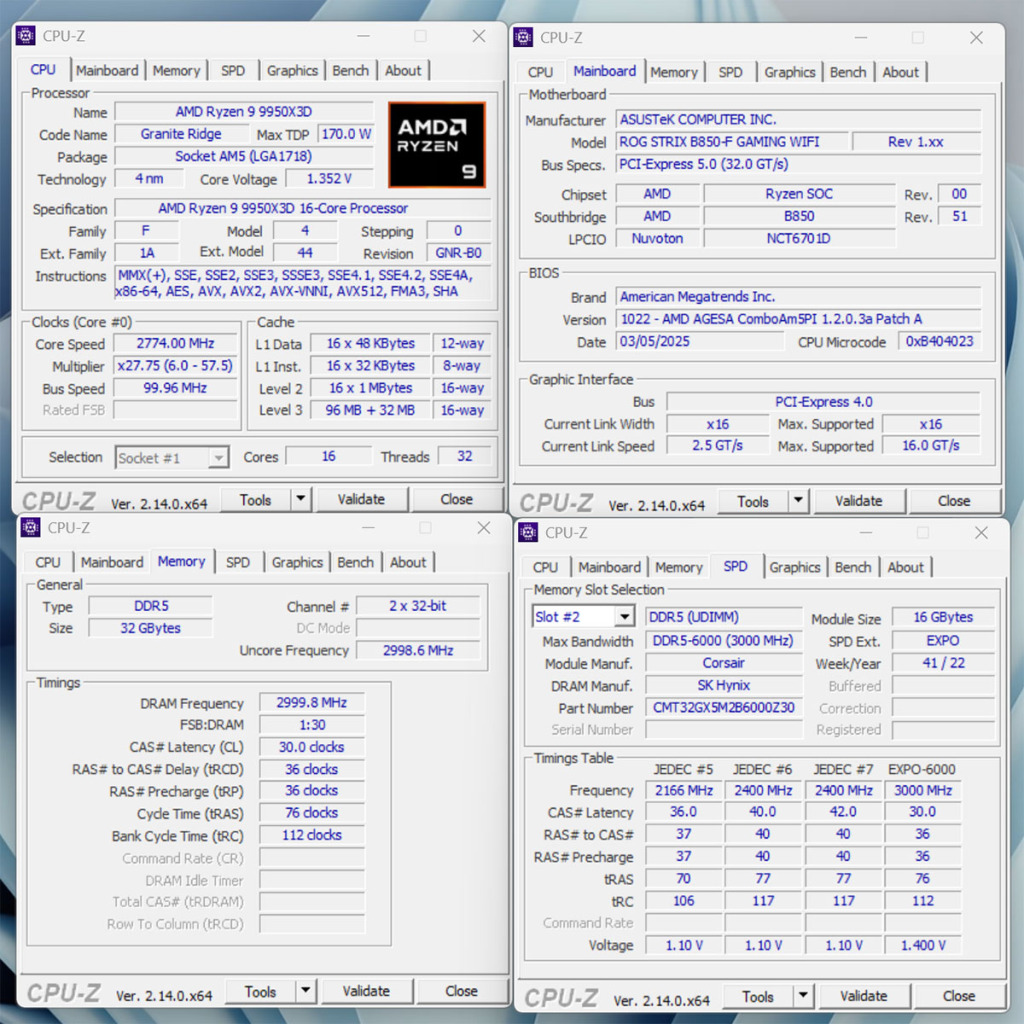Click Close button in SPD window

click(959, 997)
